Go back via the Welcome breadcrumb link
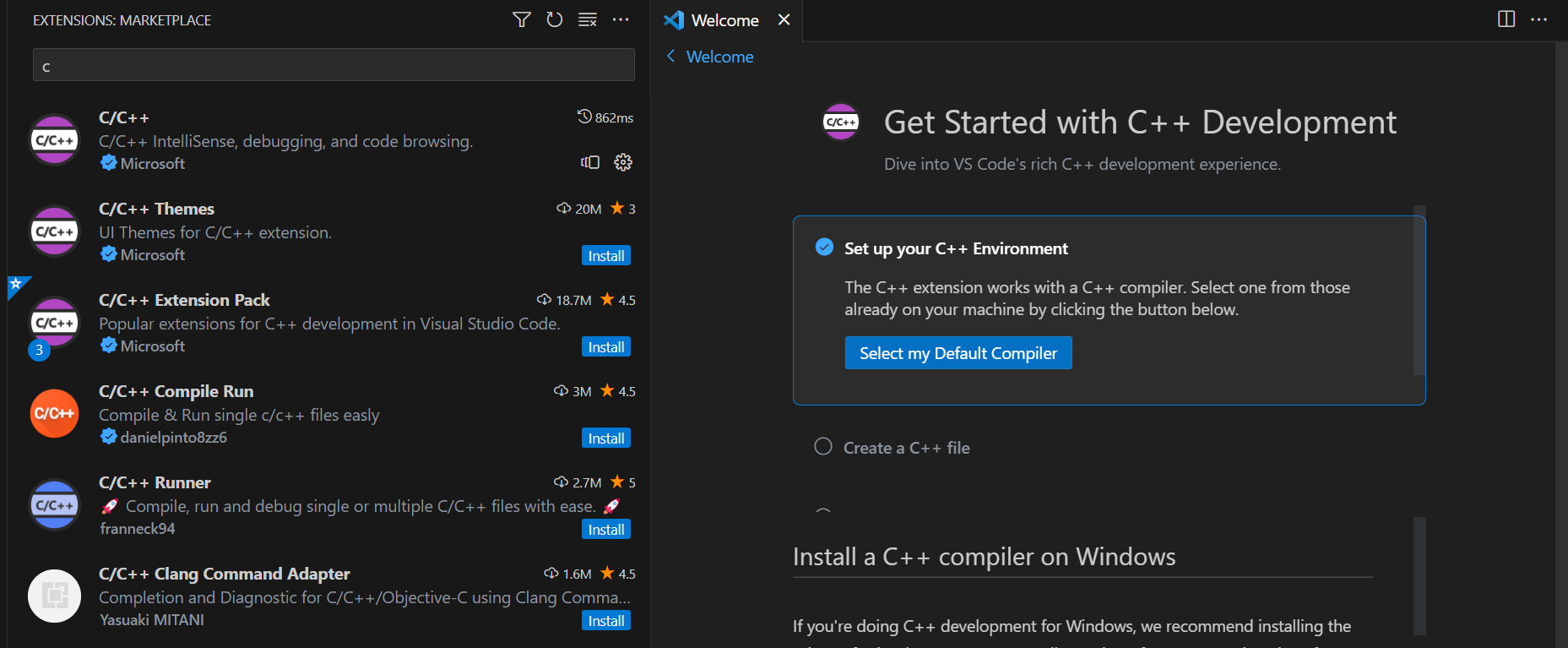Image resolution: width=1568 pixels, height=648 pixels. coord(719,57)
